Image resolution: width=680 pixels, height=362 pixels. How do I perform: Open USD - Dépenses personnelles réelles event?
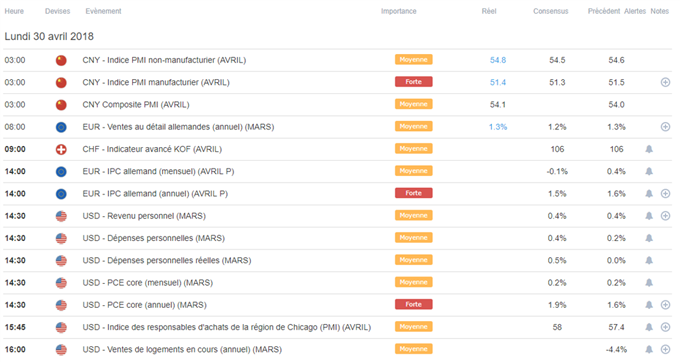167,261
